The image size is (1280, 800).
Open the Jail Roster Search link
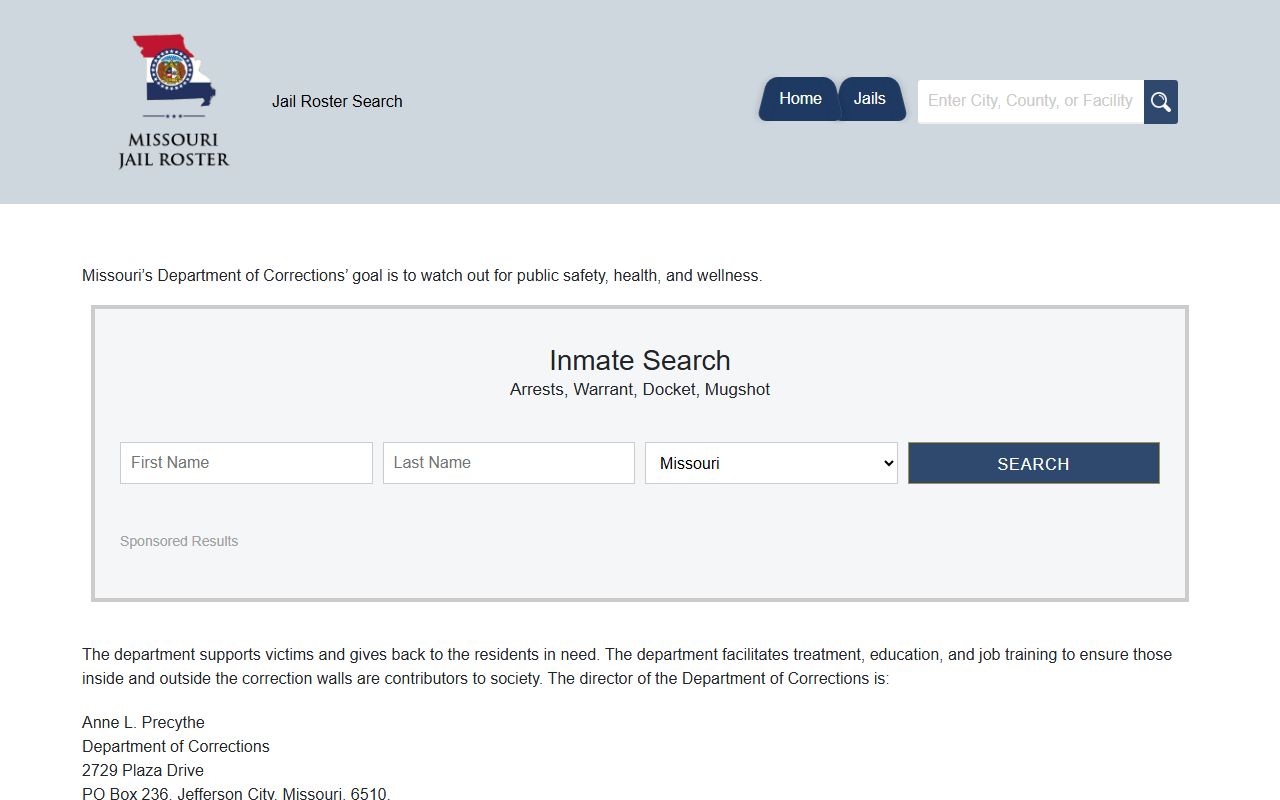point(337,101)
